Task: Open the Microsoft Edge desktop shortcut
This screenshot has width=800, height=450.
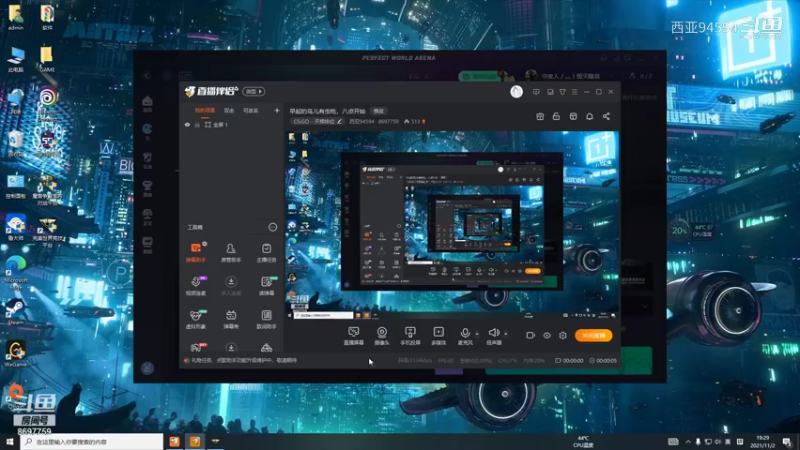Action: (x=15, y=273)
